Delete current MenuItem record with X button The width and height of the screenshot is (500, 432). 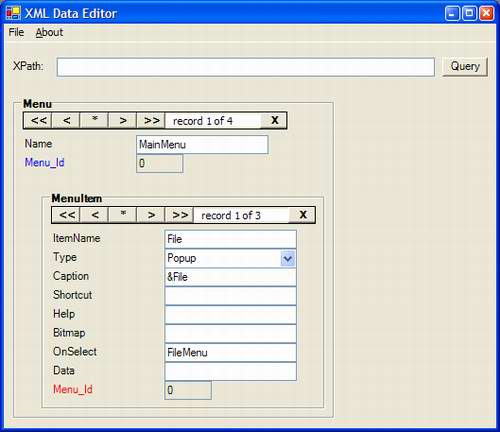pyautogui.click(x=303, y=215)
